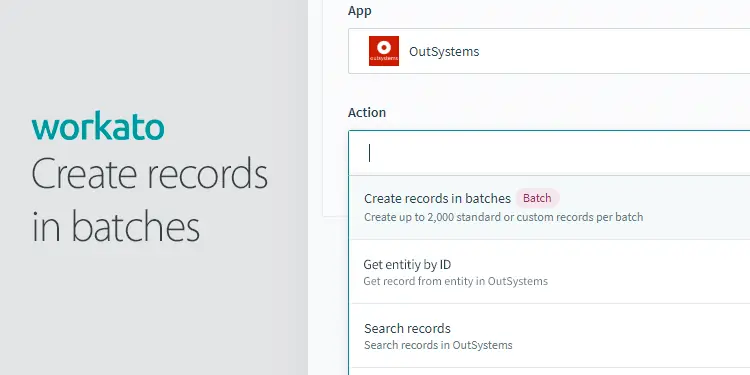This screenshot has width=750, height=375.
Task: Click the OutSystems app logo icon
Action: [384, 51]
